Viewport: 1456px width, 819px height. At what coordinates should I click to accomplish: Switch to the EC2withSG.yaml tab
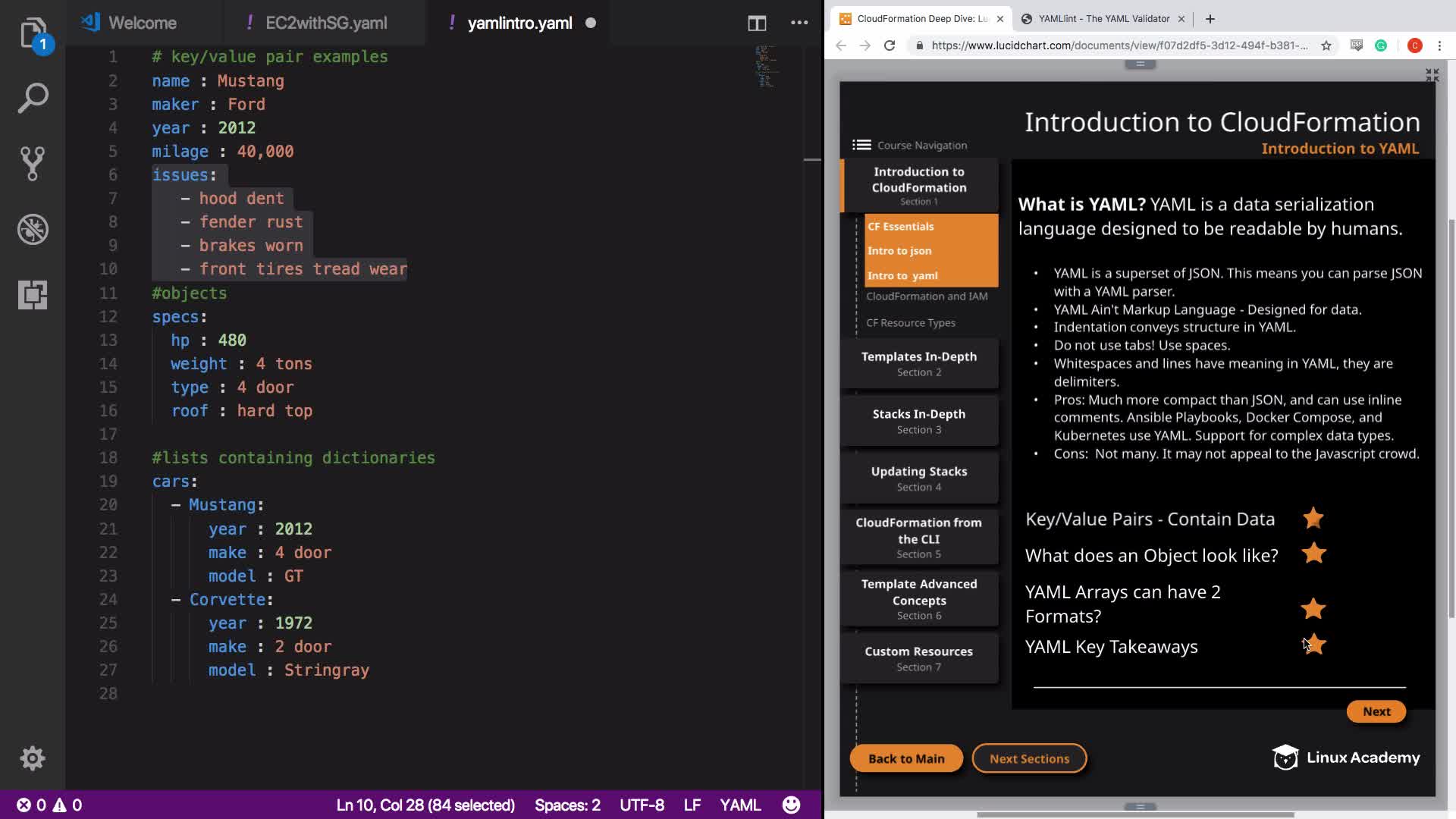tap(326, 23)
